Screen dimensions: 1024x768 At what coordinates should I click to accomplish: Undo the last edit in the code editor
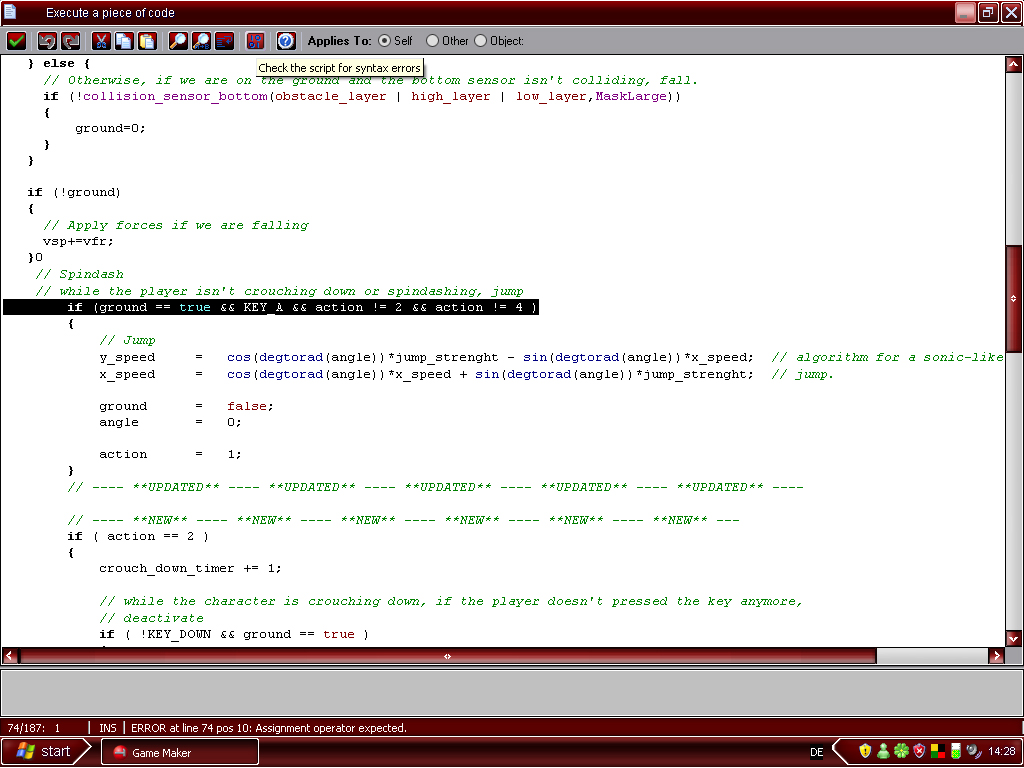pyautogui.click(x=47, y=41)
